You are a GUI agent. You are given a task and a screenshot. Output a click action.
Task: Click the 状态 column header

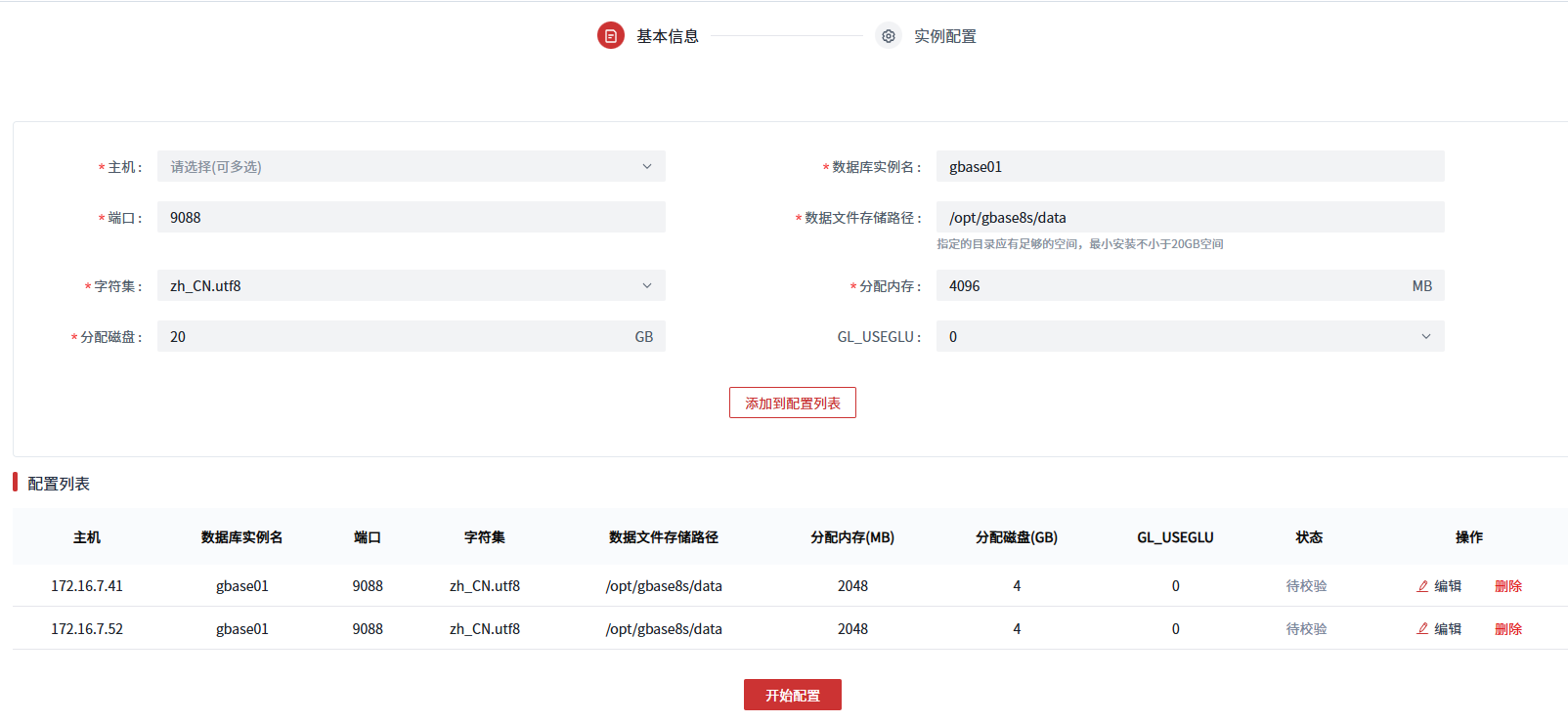pos(1308,537)
